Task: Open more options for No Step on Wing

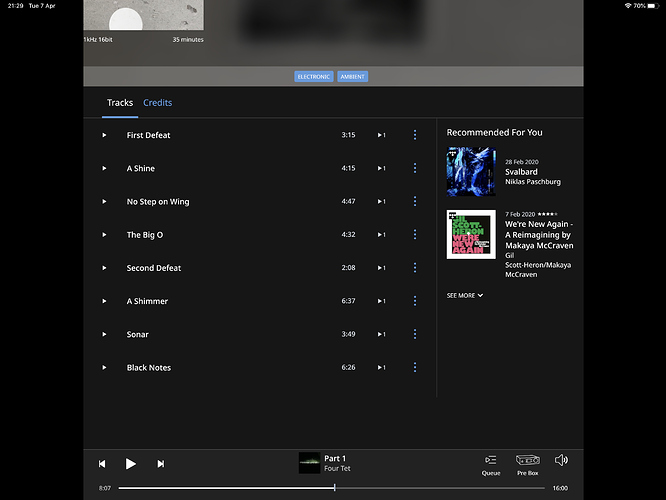Action: point(415,201)
